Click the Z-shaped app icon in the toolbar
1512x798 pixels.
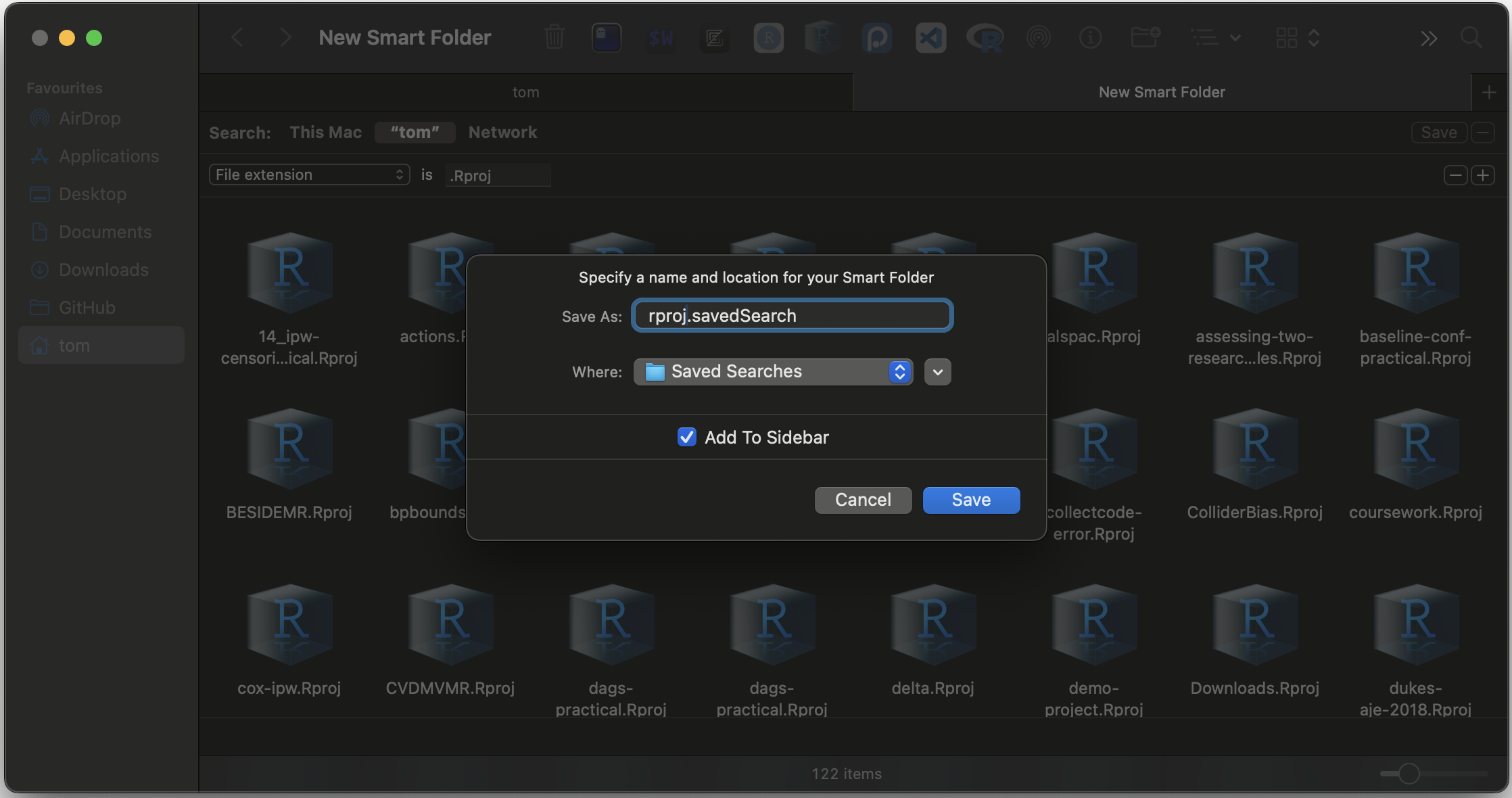coord(714,38)
